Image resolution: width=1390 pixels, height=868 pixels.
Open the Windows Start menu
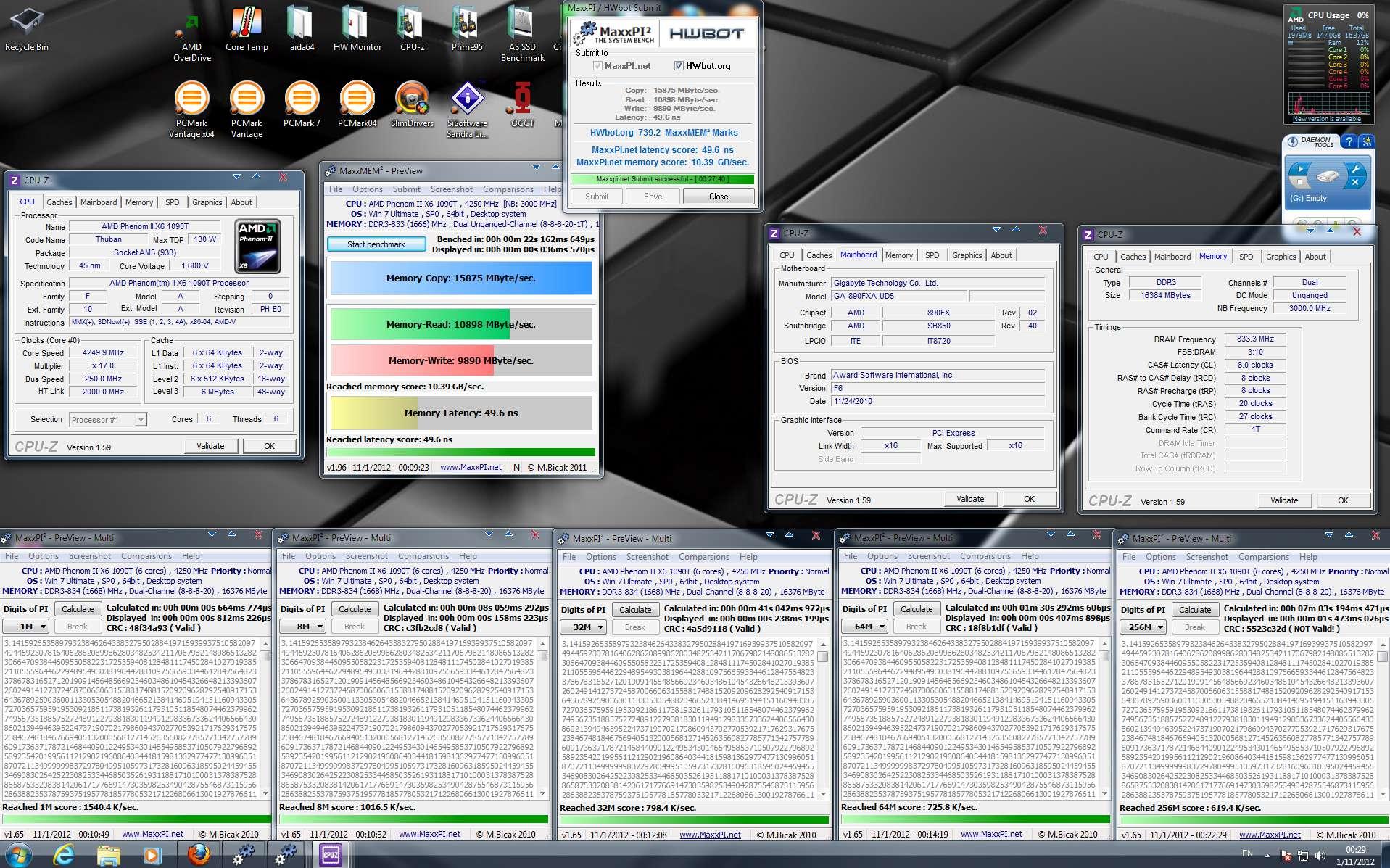[x=17, y=856]
